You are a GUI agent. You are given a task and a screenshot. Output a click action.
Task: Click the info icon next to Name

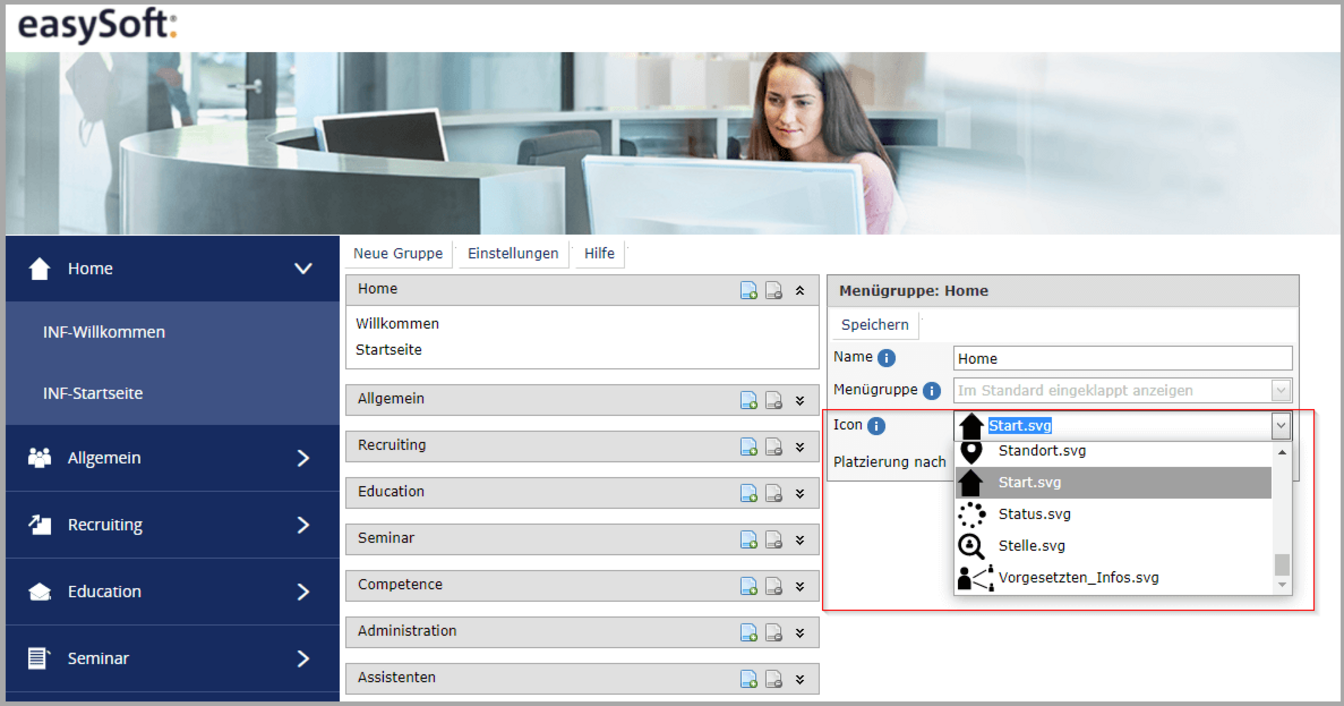[886, 358]
